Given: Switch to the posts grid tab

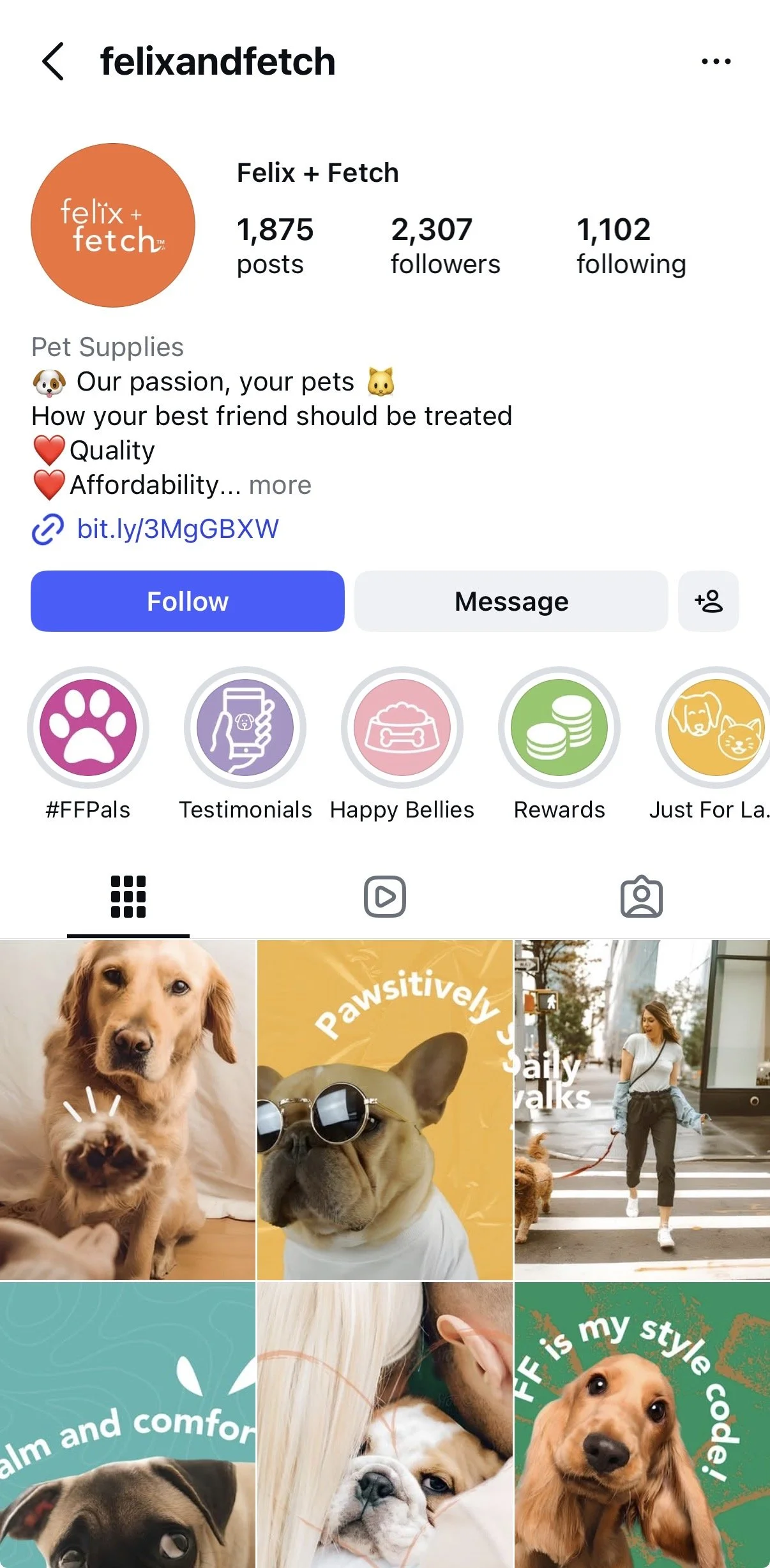Looking at the screenshot, I should (128, 897).
